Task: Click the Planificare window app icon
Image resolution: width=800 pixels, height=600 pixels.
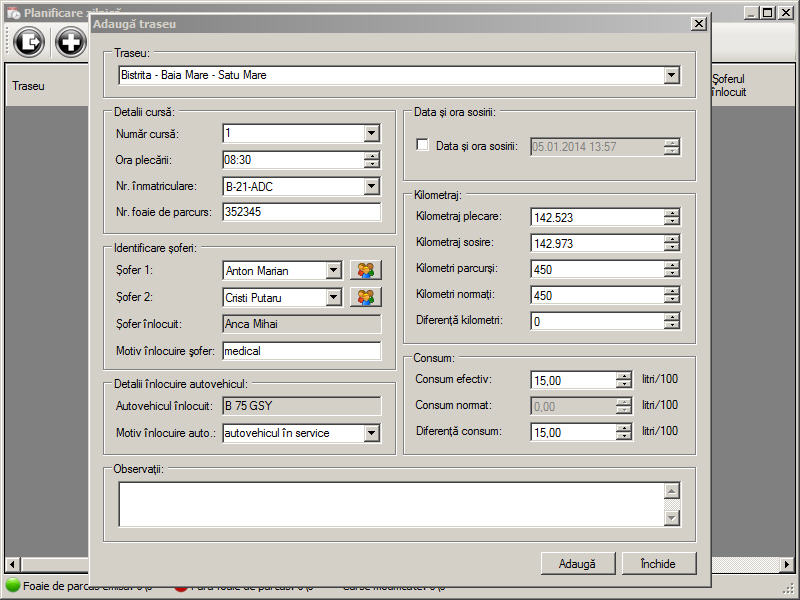Action: pos(14,13)
